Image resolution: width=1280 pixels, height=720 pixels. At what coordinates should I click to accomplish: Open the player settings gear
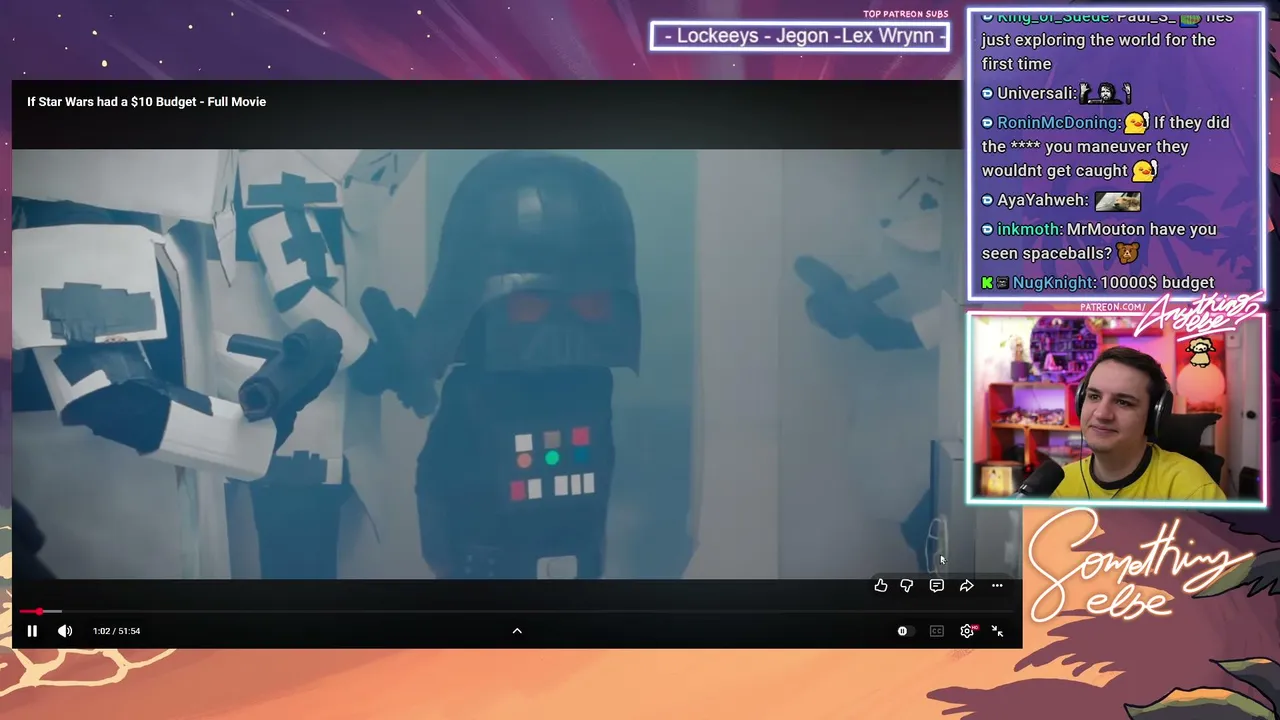click(x=967, y=631)
